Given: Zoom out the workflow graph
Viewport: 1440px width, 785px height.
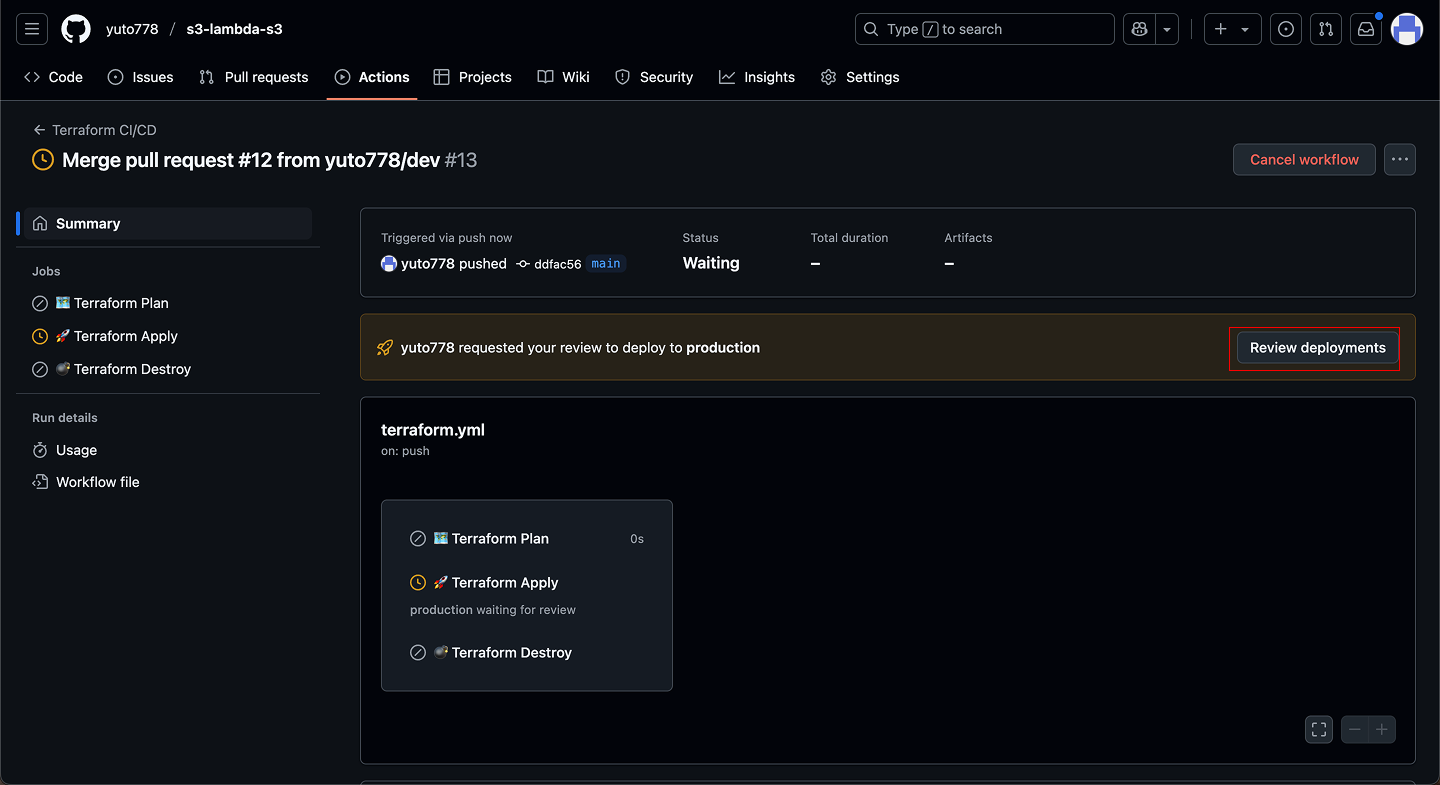Looking at the screenshot, I should point(1354,729).
